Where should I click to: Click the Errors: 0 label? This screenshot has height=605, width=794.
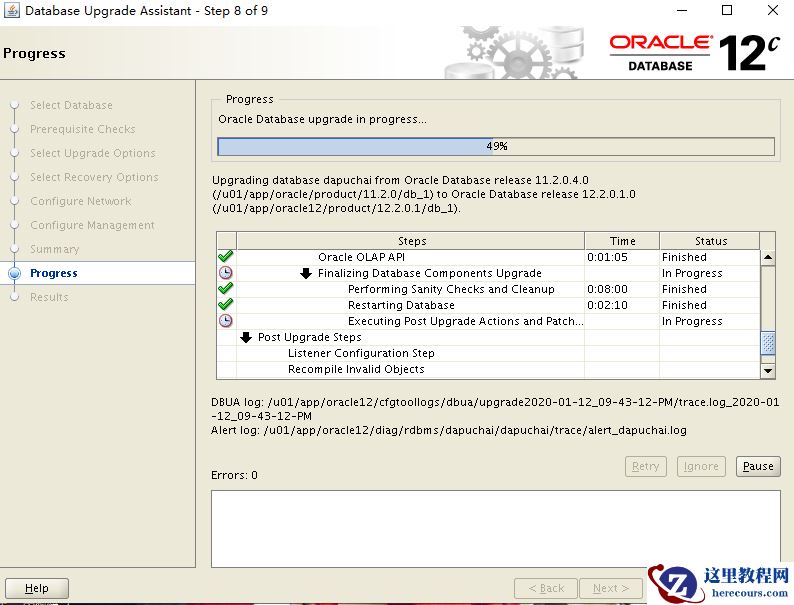[x=234, y=475]
